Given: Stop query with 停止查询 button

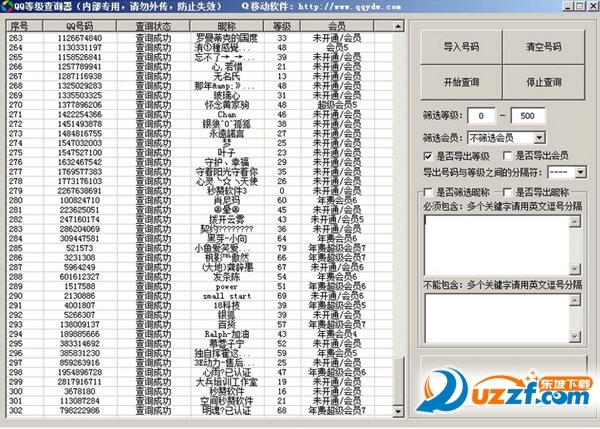Looking at the screenshot, I should click(x=544, y=82).
